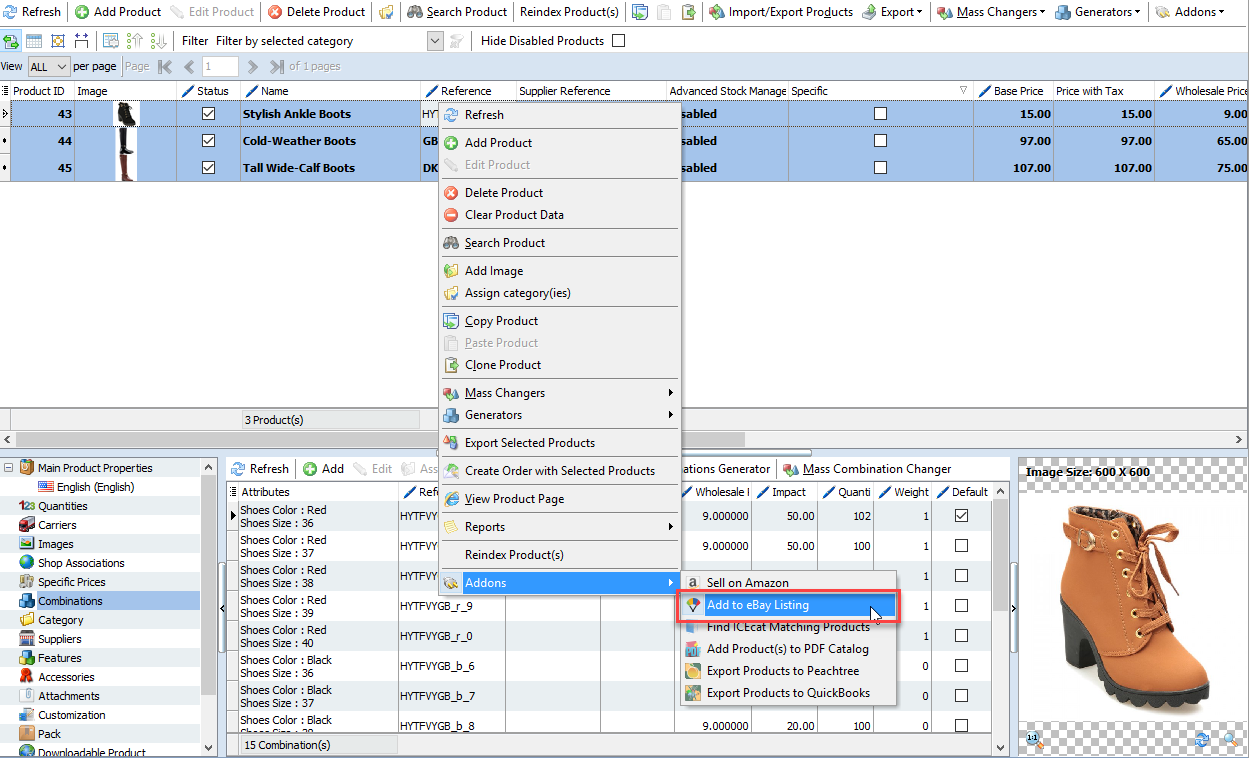Open the Filter by selected category dropdown
1249x758 pixels.
tap(434, 41)
